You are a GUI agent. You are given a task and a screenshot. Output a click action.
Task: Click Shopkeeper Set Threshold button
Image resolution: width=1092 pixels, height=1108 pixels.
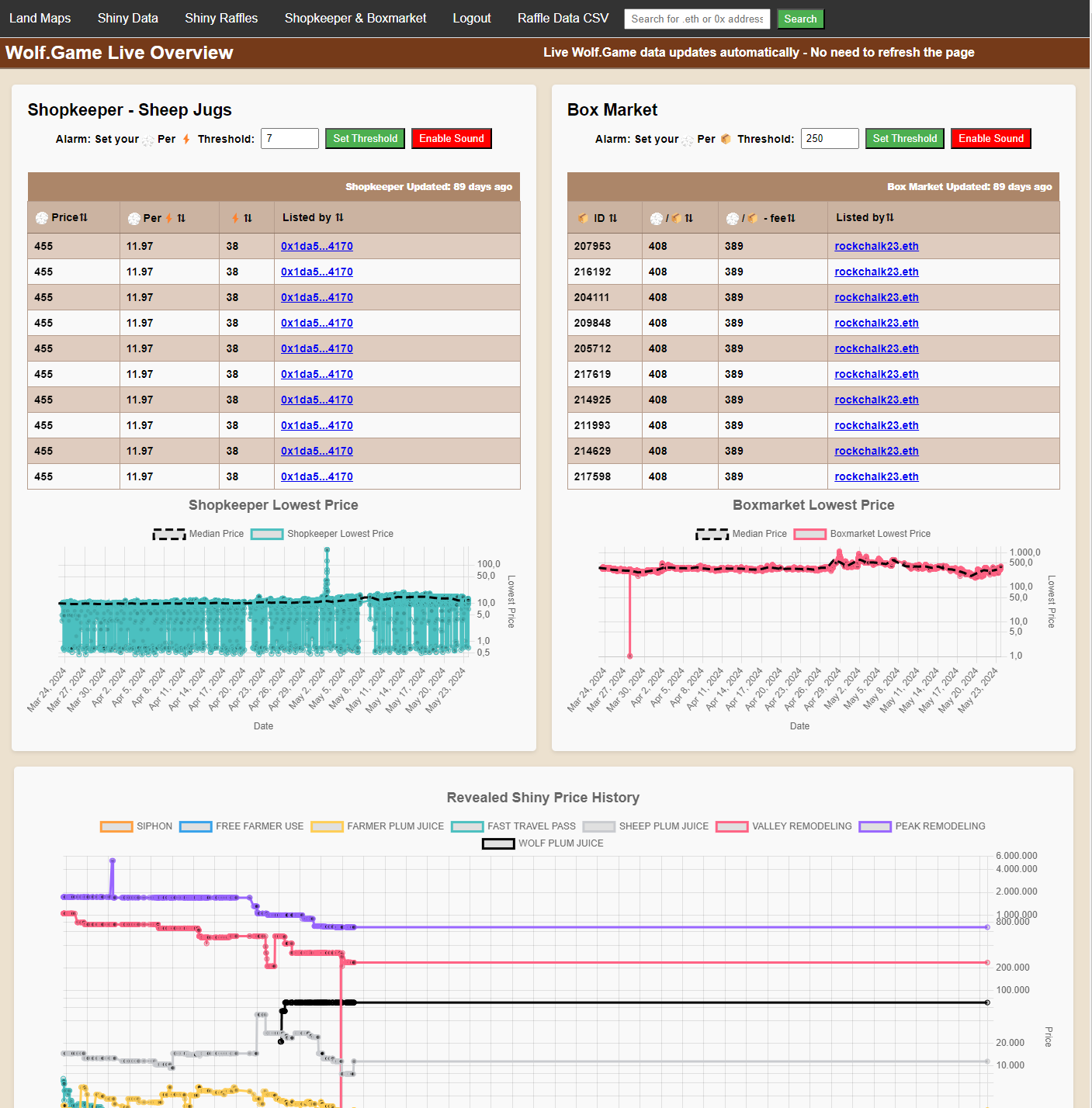365,138
